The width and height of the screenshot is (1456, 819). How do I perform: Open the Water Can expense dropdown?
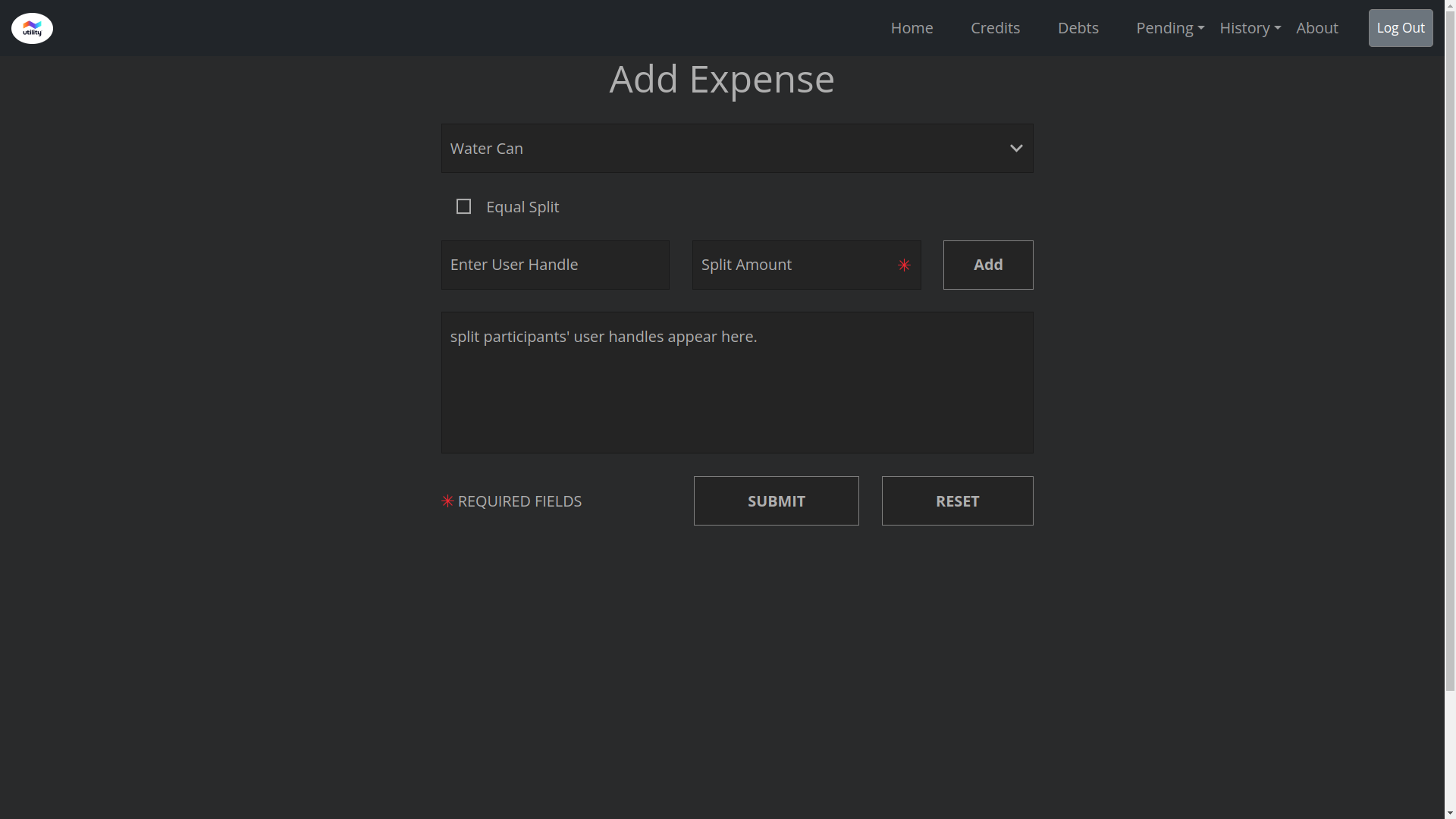(728, 149)
